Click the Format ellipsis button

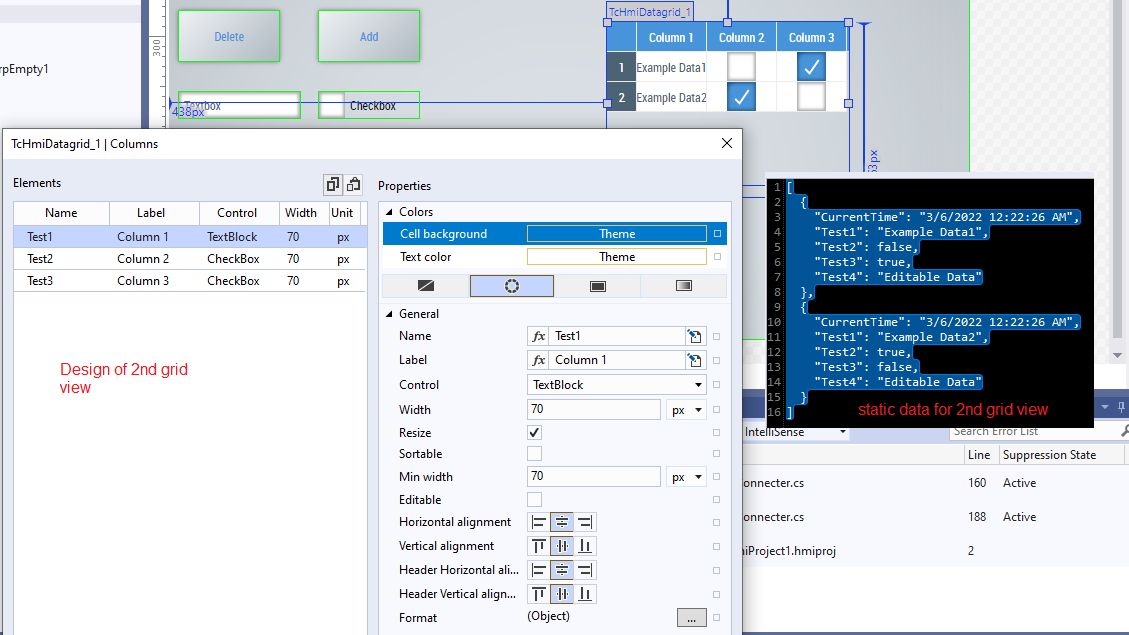pyautogui.click(x=691, y=617)
